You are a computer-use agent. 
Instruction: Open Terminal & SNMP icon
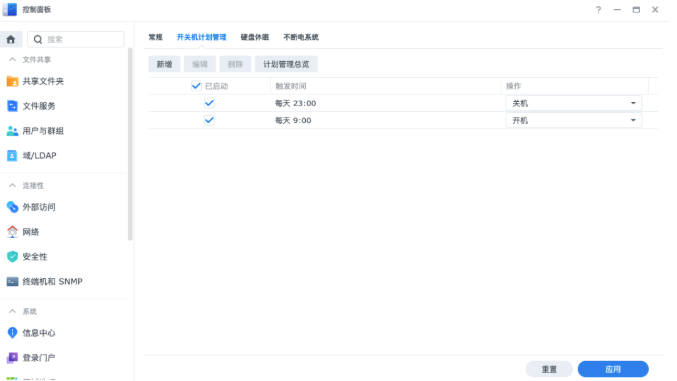tap(12, 282)
